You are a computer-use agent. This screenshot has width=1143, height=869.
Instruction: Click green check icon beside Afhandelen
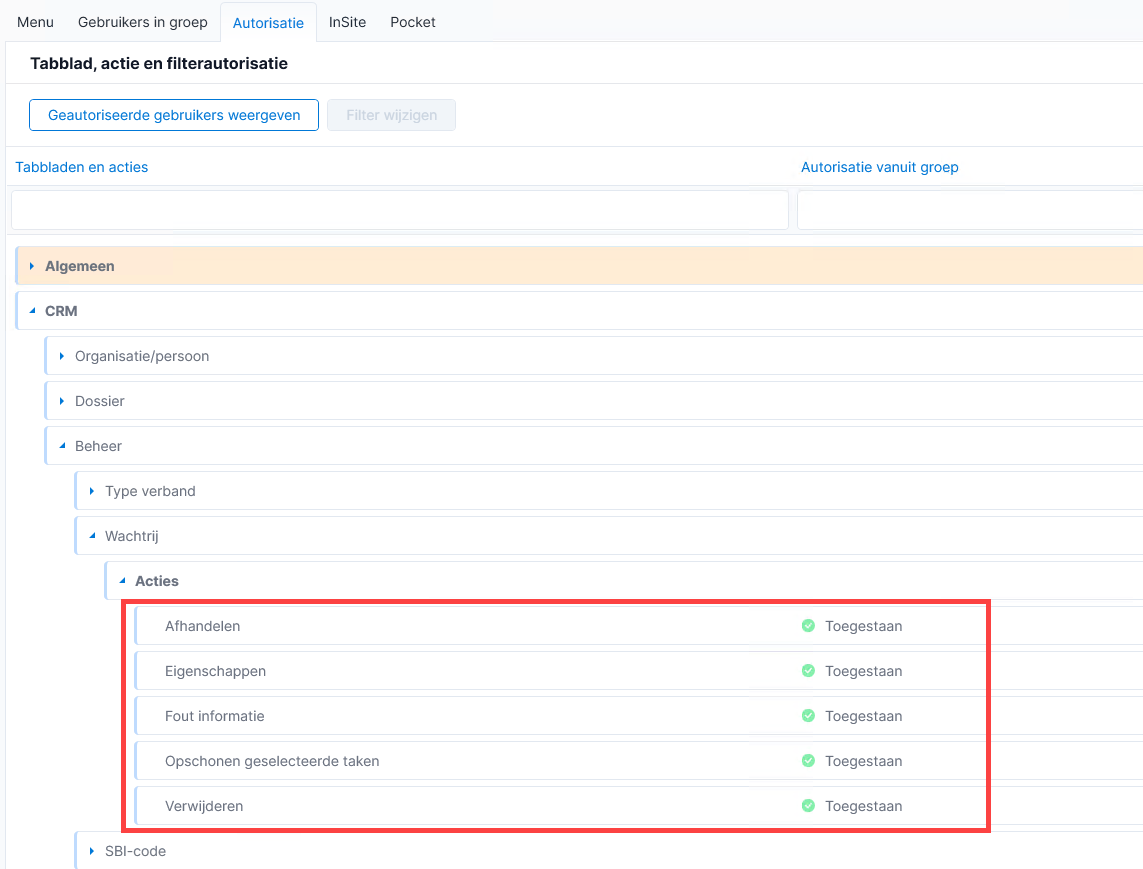point(808,626)
